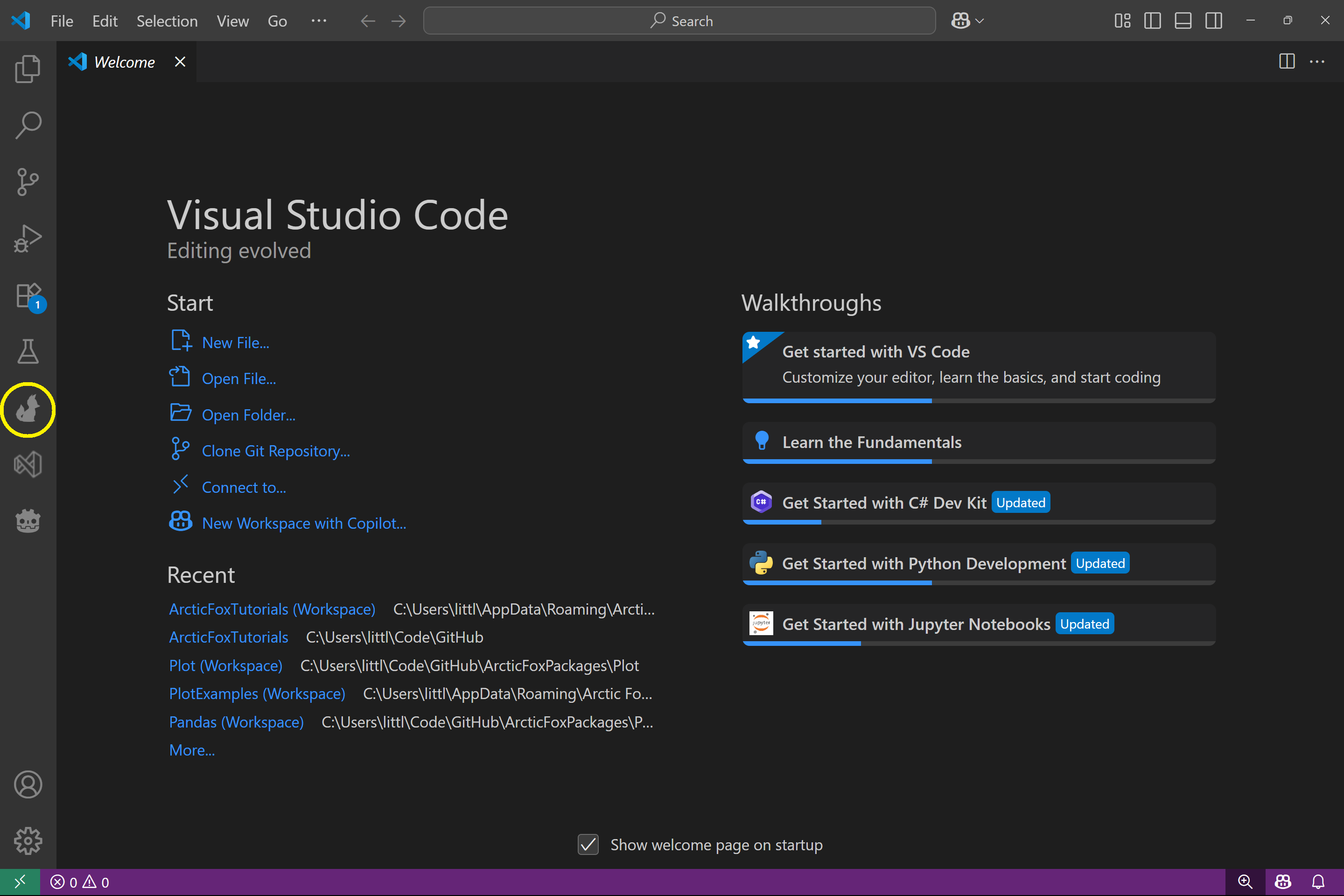Click the Connect to link

244,488
